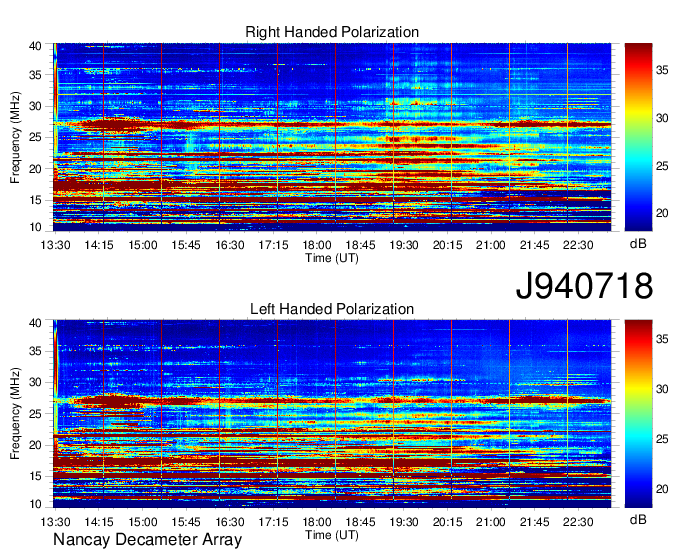Viewport: 680px width, 552px height.
Task: Select 40 MHz tick on Right Handed frequency axis
Action: [x=35, y=46]
